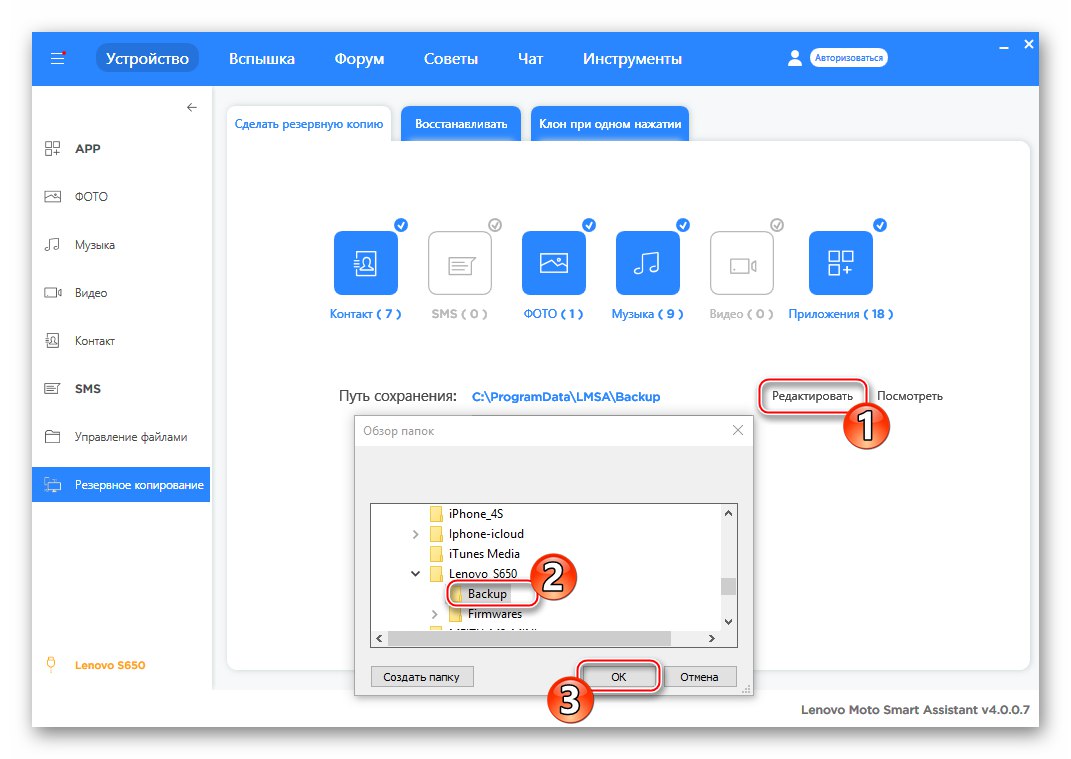Expand the Firmwares tree node
This screenshot has width=1071, height=759.
click(x=434, y=614)
